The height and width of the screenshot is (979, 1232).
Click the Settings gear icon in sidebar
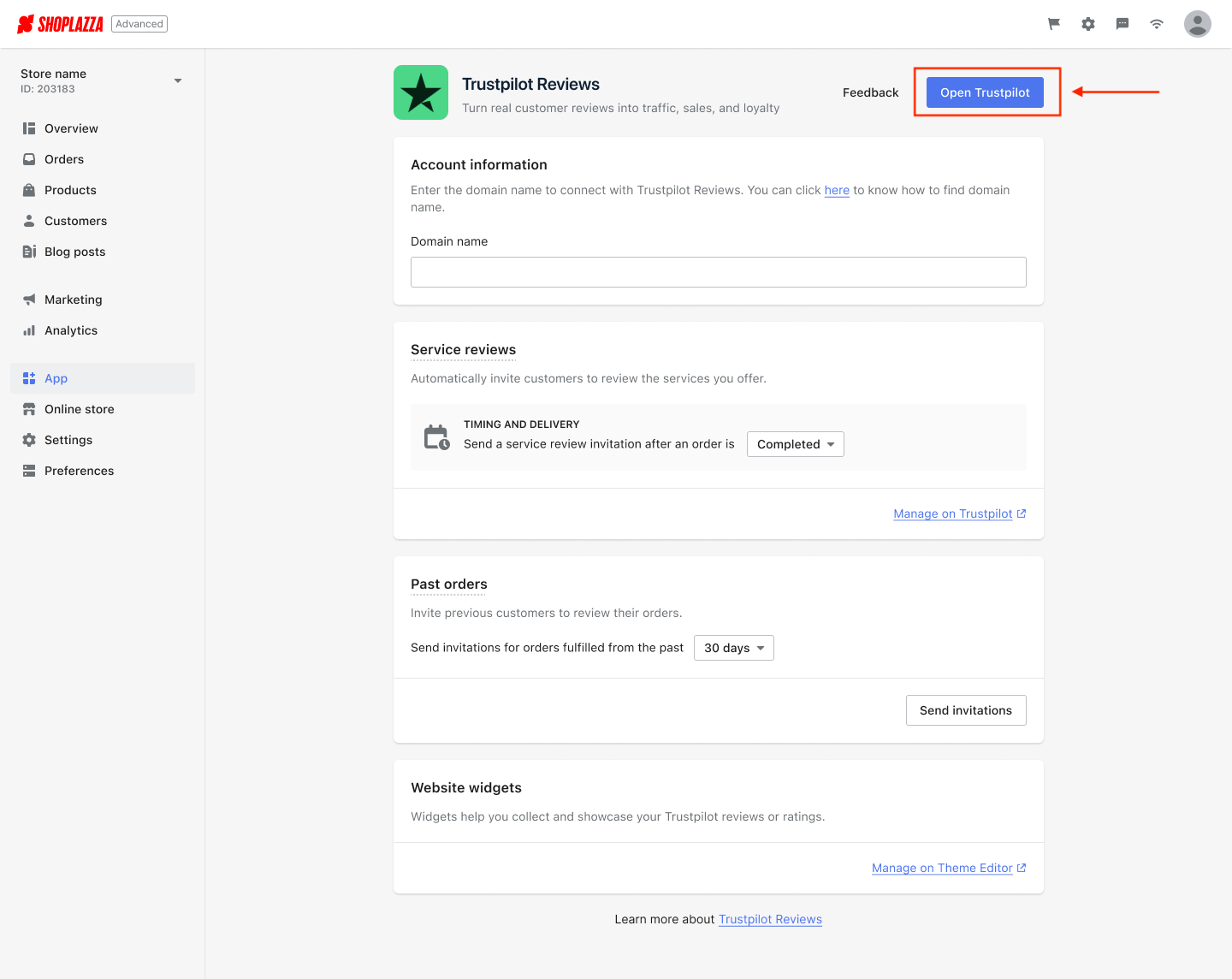pos(29,440)
